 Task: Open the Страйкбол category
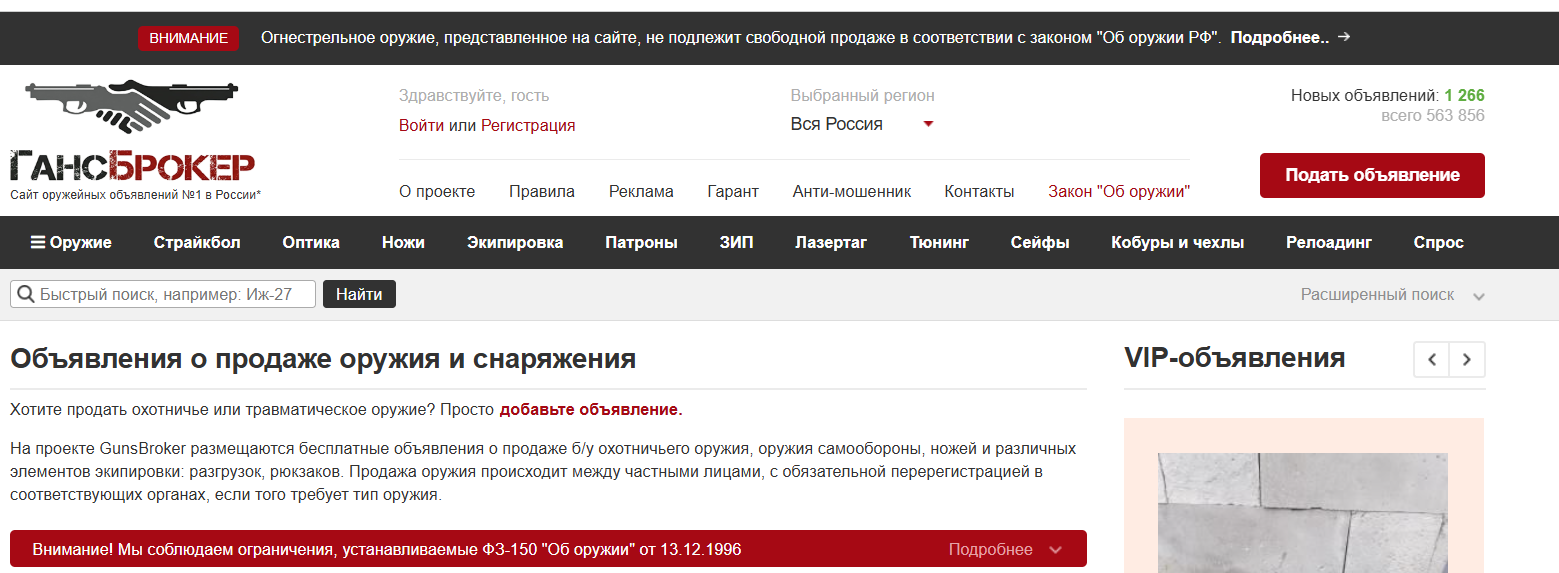click(197, 242)
